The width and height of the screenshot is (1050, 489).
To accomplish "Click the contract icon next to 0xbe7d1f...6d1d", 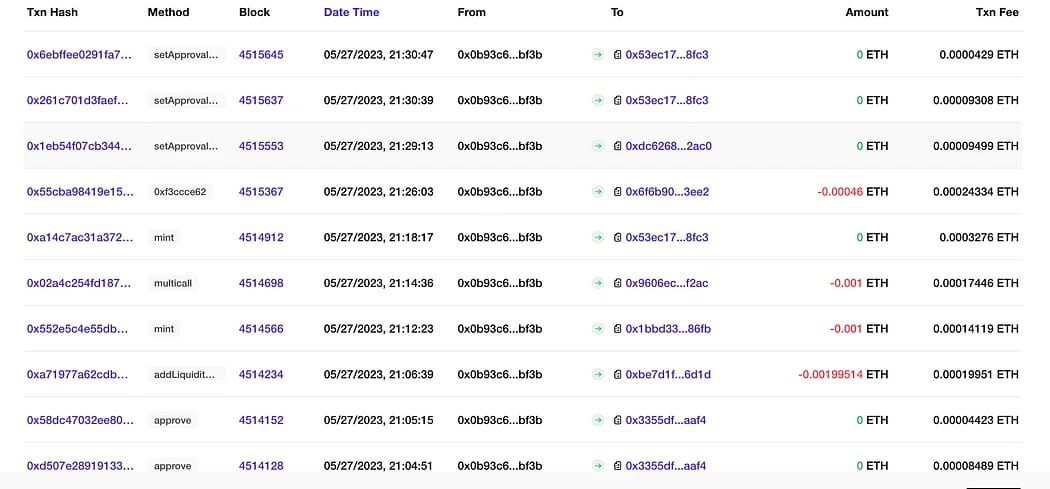I will pos(618,375).
